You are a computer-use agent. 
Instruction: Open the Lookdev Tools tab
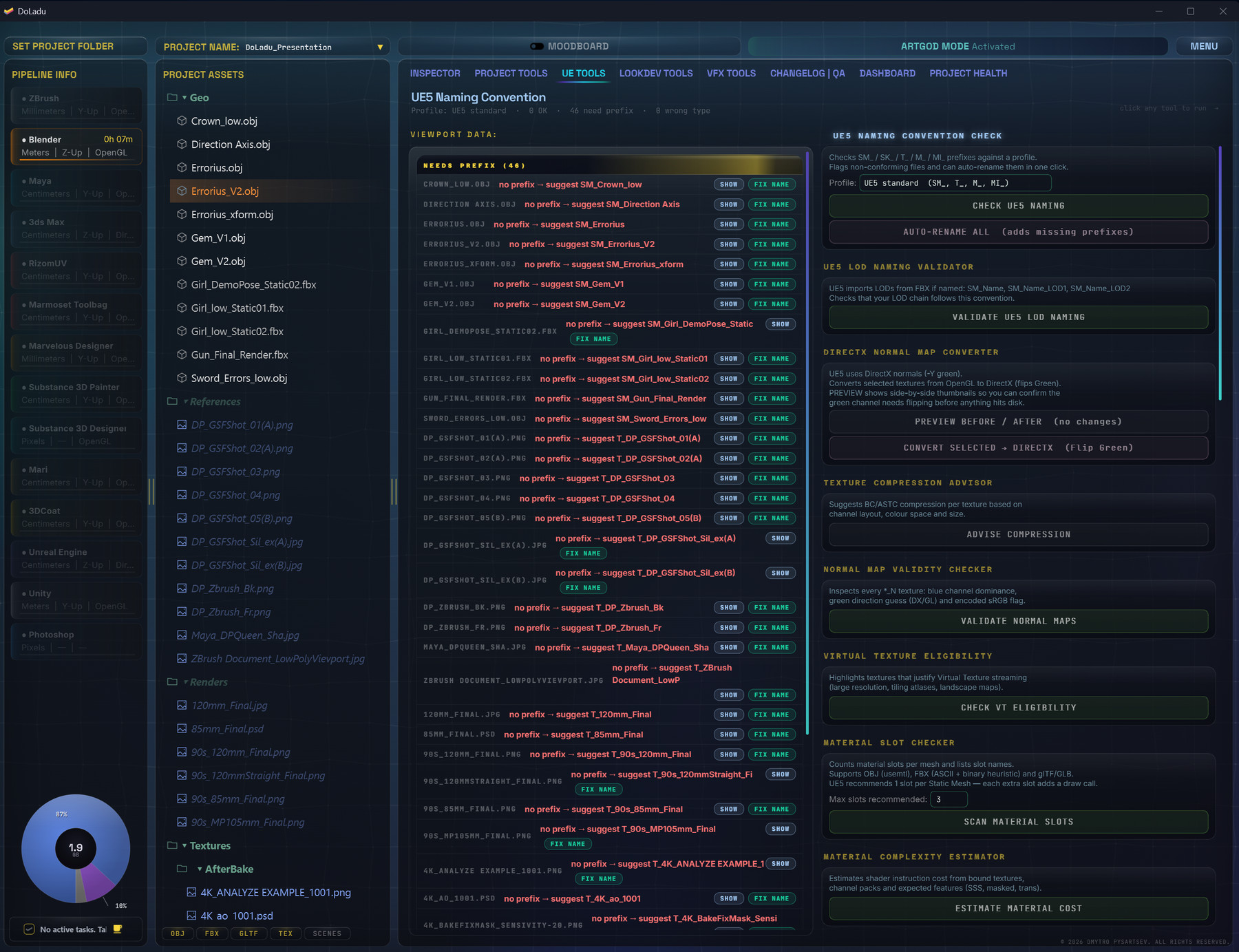pyautogui.click(x=656, y=73)
